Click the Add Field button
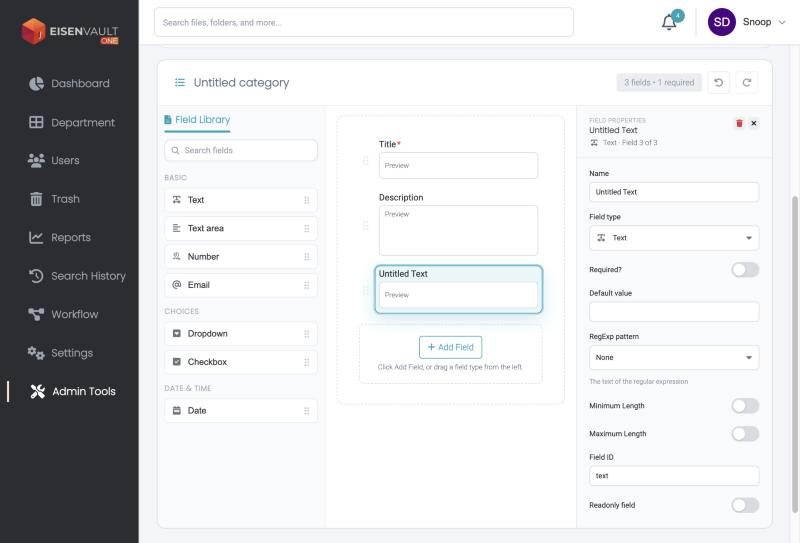Screen dimensions: 800x543 451,347
